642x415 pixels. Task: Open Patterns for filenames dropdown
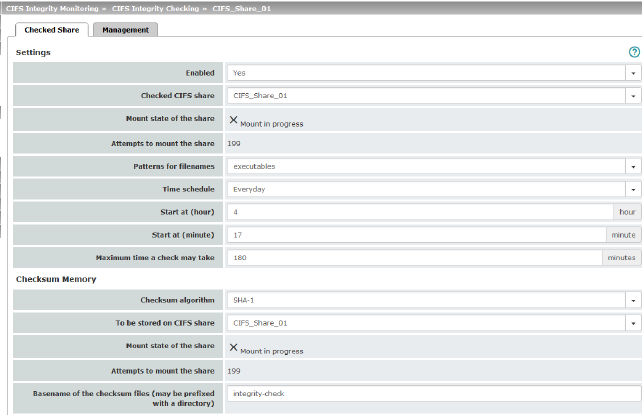(x=633, y=166)
